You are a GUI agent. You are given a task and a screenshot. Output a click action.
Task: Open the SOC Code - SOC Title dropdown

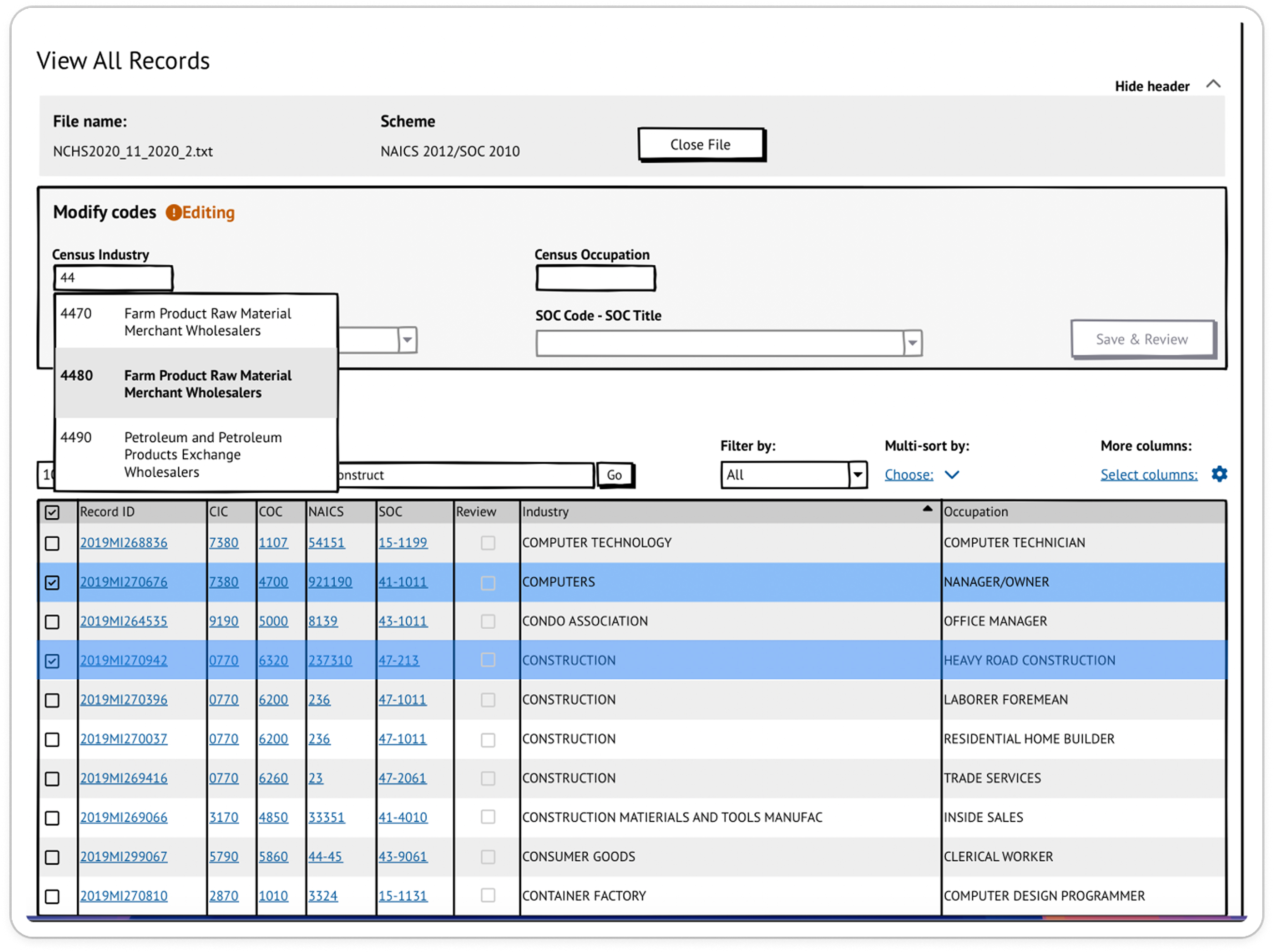(729, 343)
